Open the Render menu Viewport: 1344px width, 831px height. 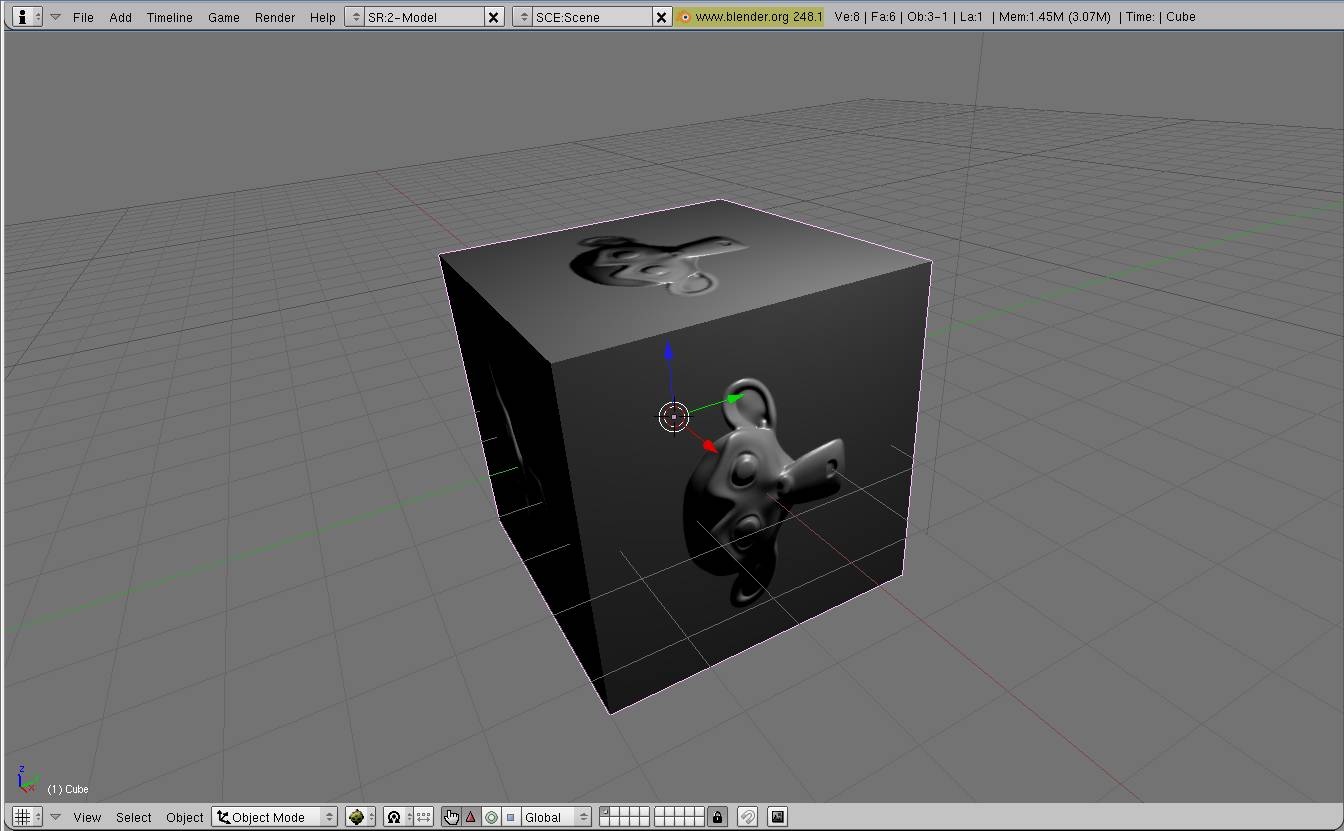275,17
